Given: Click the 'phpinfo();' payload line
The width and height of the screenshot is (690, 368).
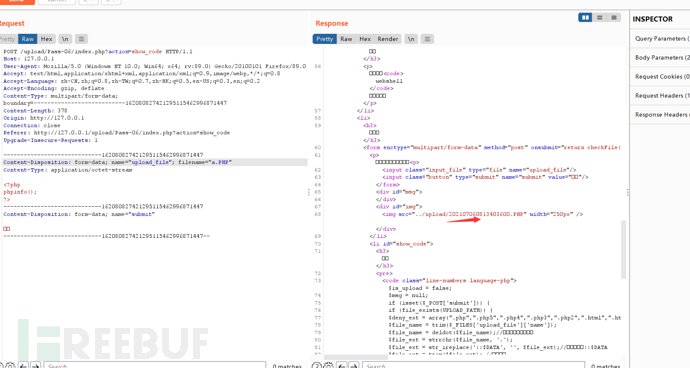Looking at the screenshot, I should (20, 192).
